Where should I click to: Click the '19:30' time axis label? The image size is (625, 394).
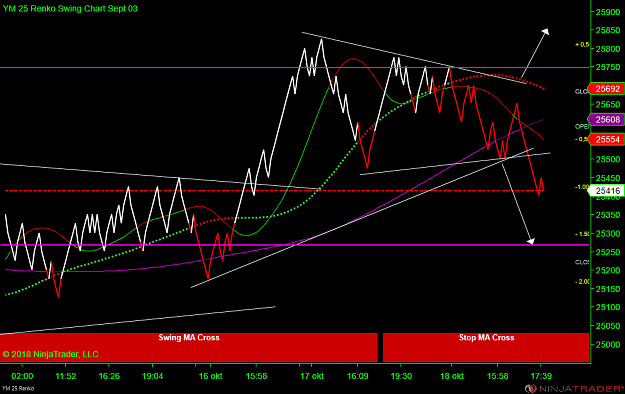pos(401,376)
